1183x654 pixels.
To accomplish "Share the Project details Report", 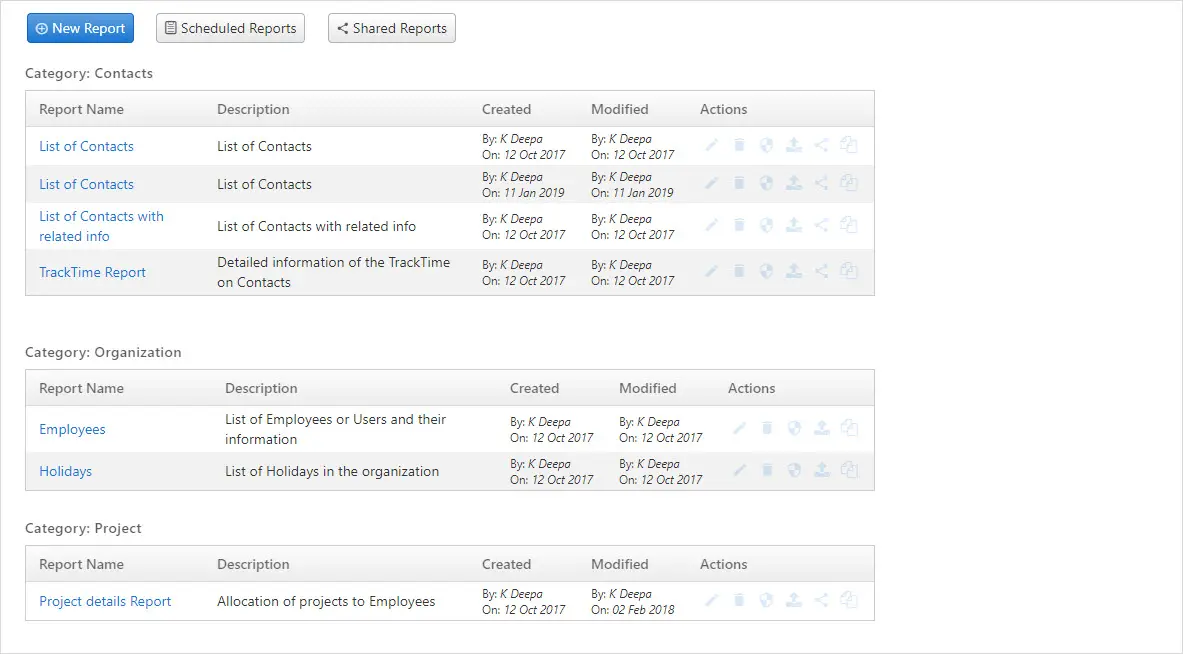I will point(821,601).
